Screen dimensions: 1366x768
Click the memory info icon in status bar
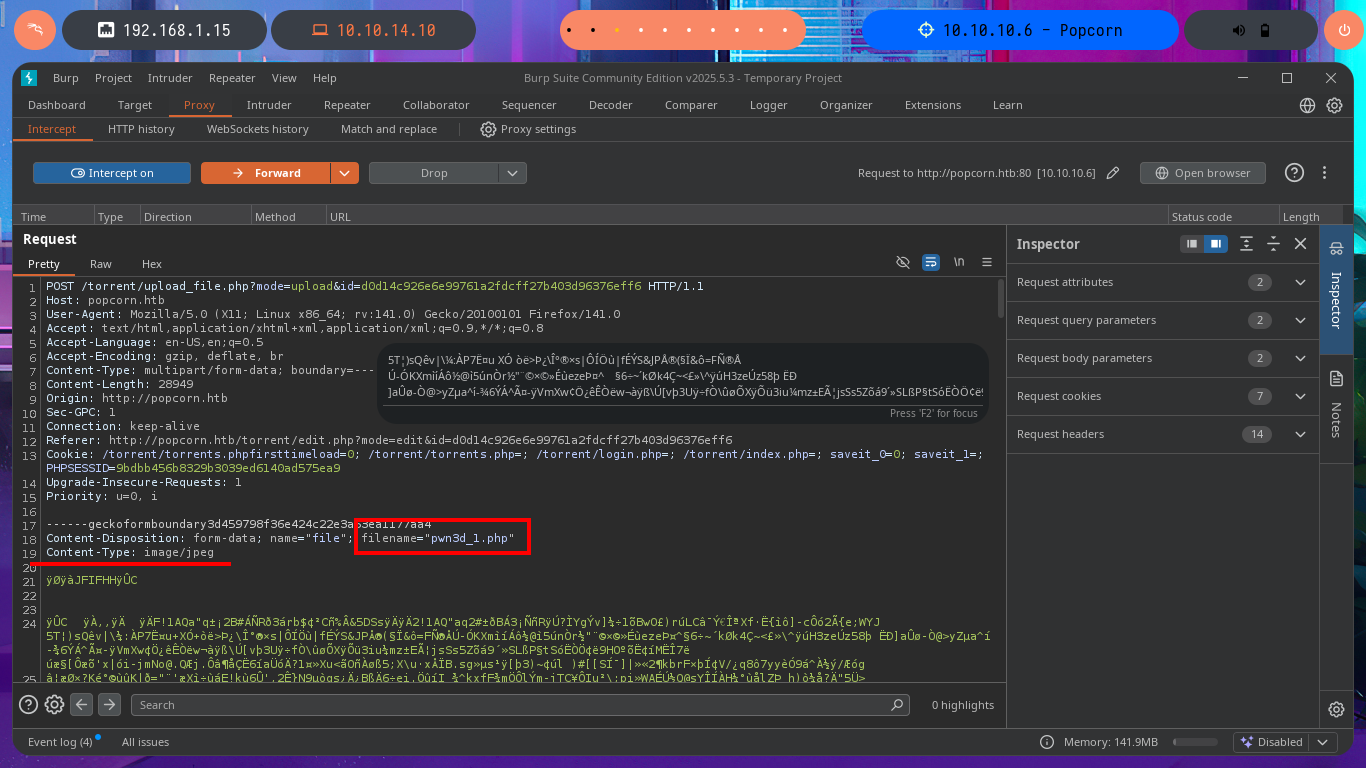(x=1046, y=742)
